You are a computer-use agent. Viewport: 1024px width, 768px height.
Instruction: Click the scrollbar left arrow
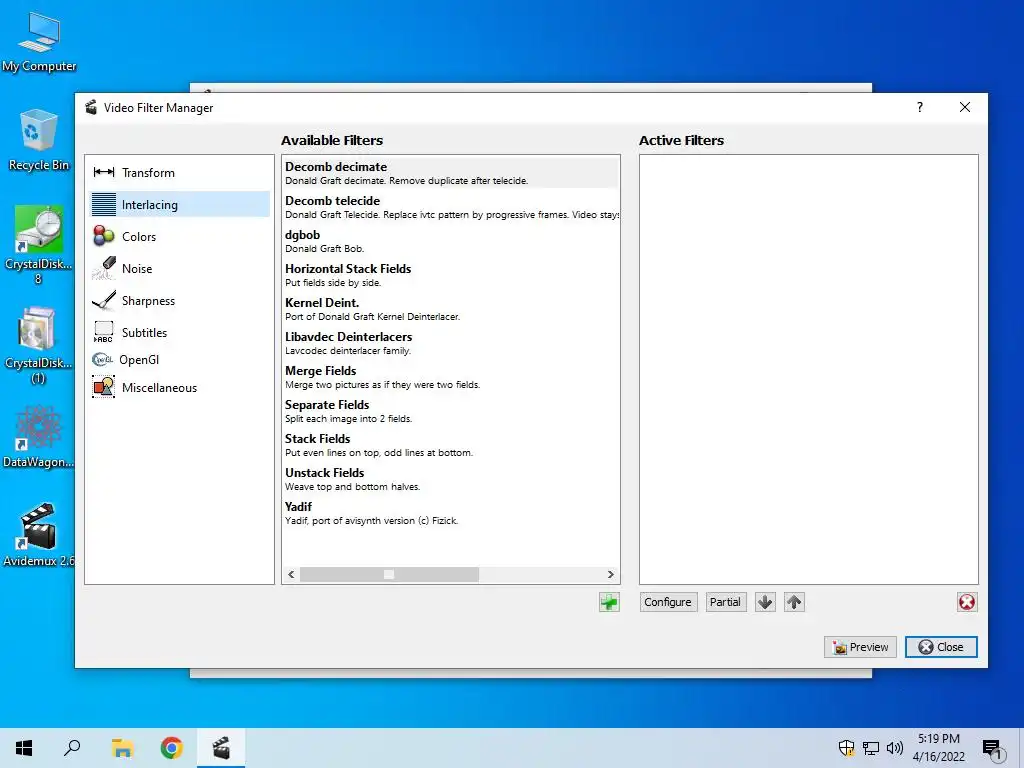click(x=291, y=574)
